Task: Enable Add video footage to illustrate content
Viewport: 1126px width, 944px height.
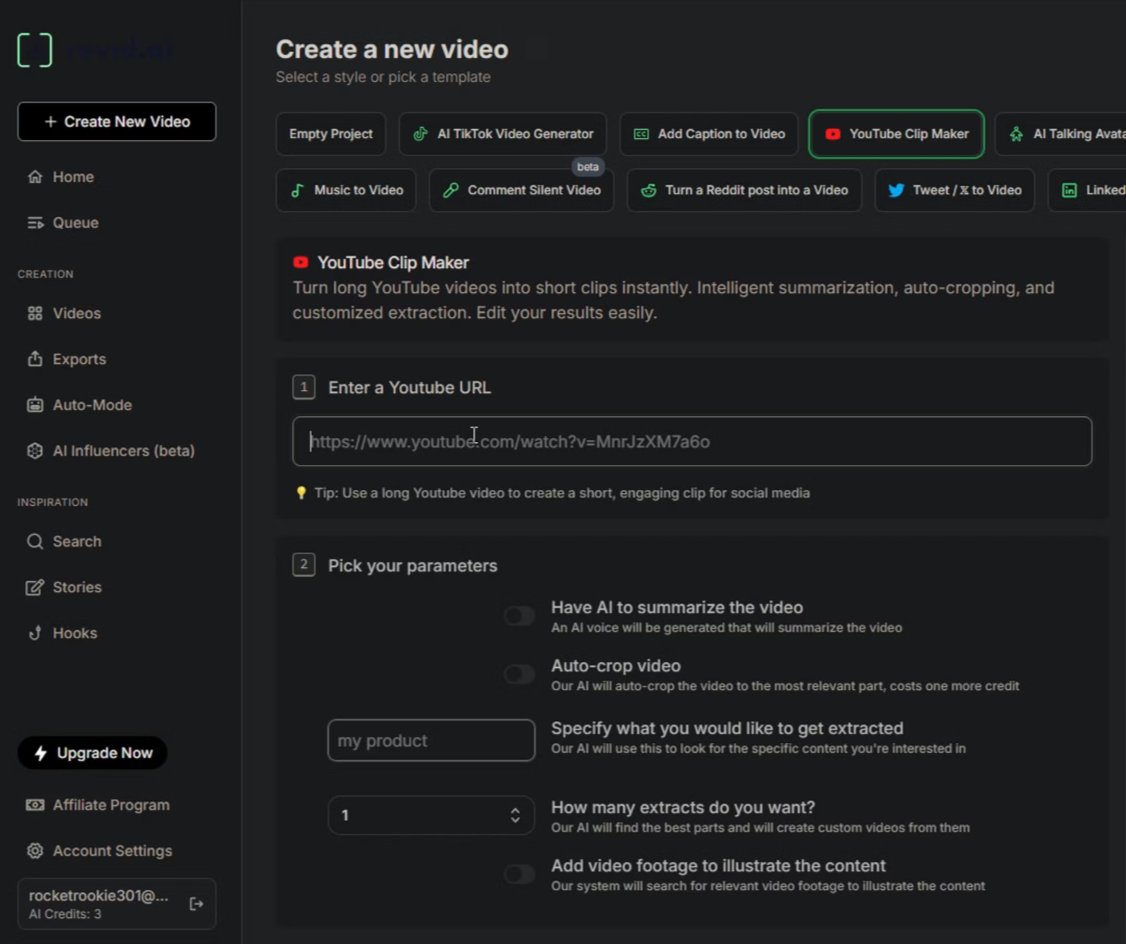Action: coord(519,874)
